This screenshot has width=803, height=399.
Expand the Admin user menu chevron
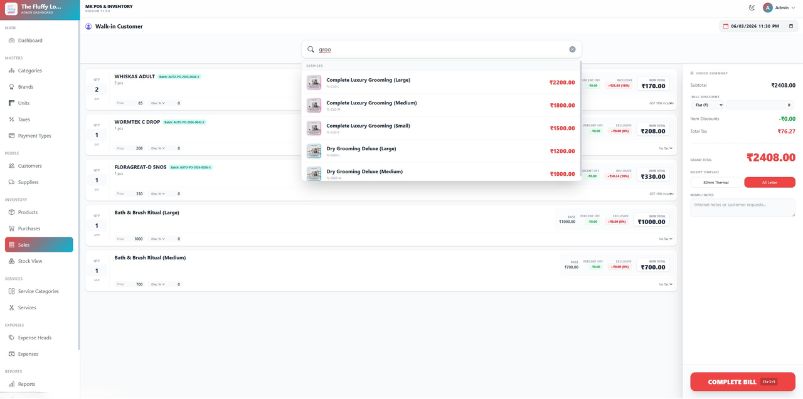click(793, 8)
